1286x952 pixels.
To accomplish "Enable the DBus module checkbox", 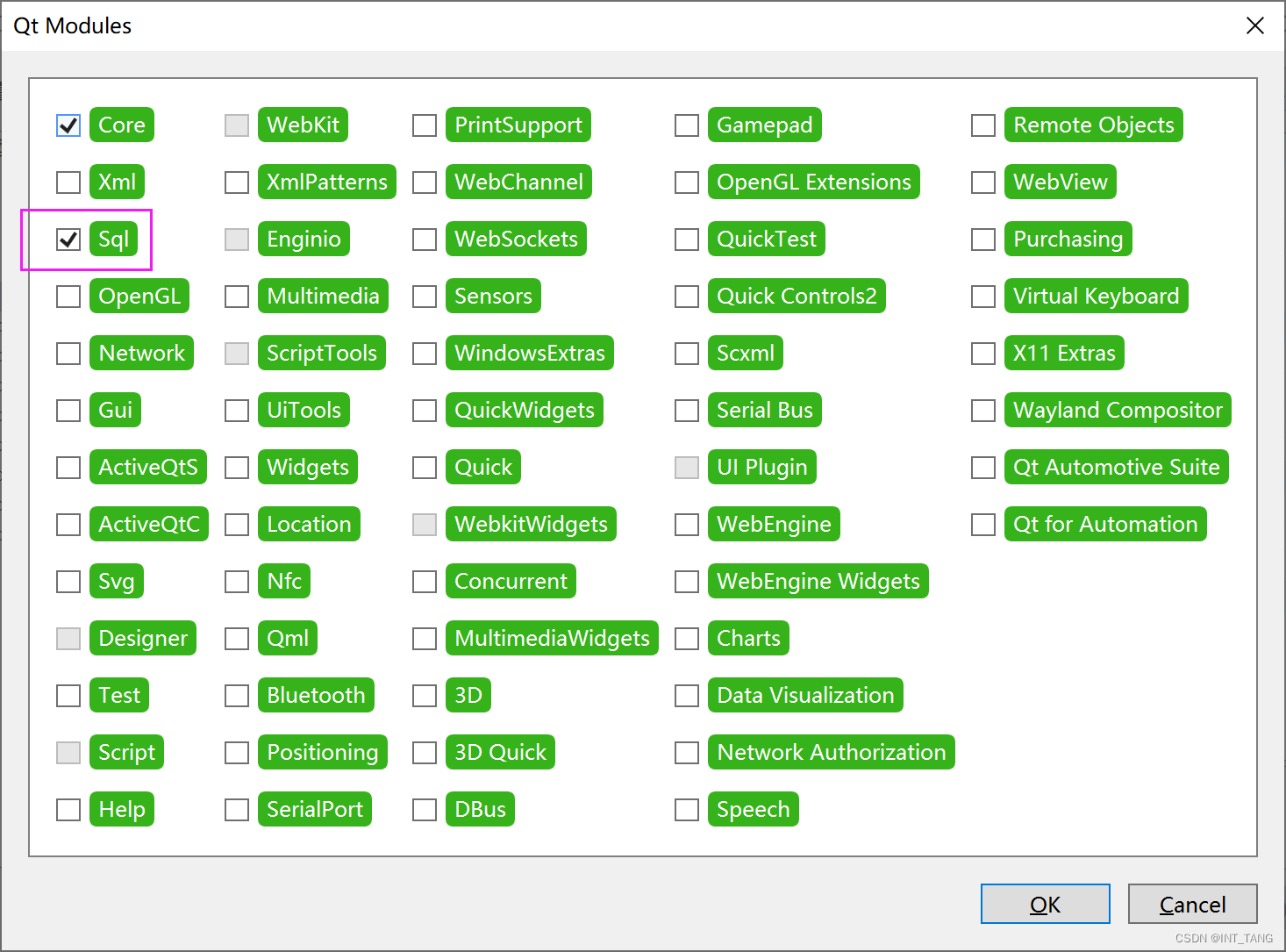I will [x=425, y=810].
